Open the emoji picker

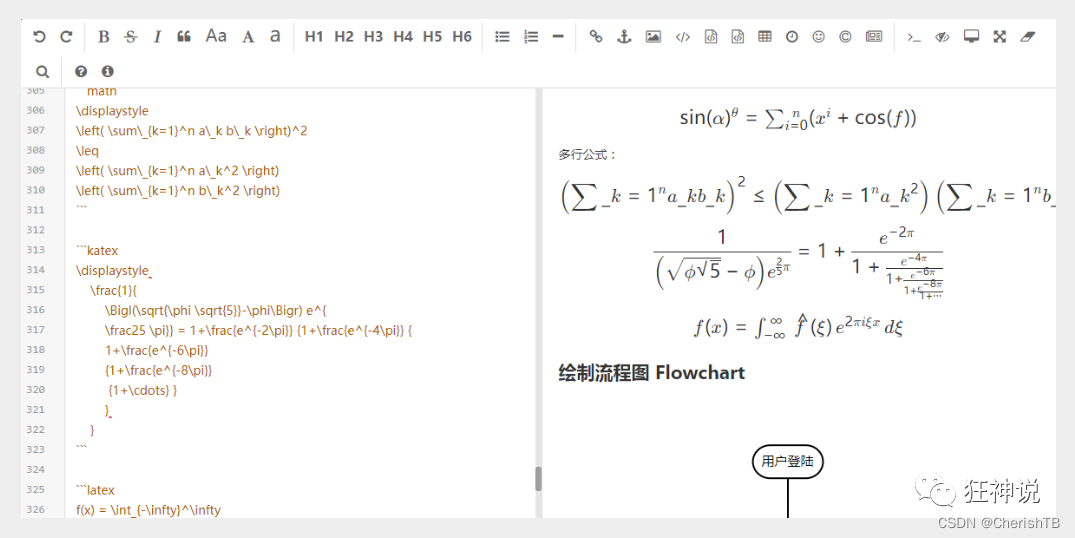click(x=819, y=37)
